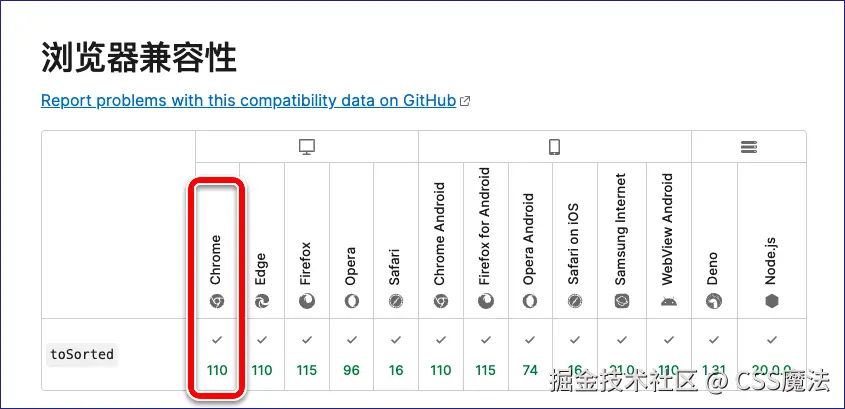Expand Firefox 115 desktop support cell
The image size is (845, 409).
(307, 355)
